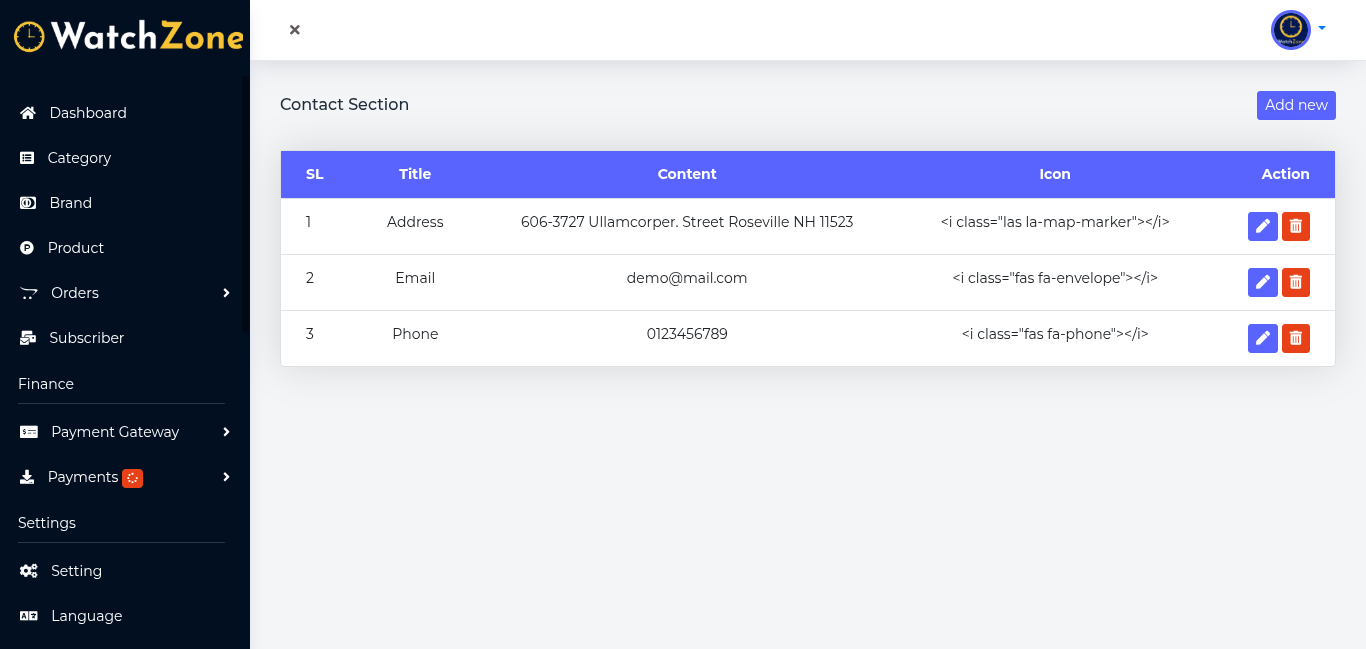The height and width of the screenshot is (649, 1366).
Task: Click the edit pencil icon for Address row
Action: click(x=1263, y=227)
